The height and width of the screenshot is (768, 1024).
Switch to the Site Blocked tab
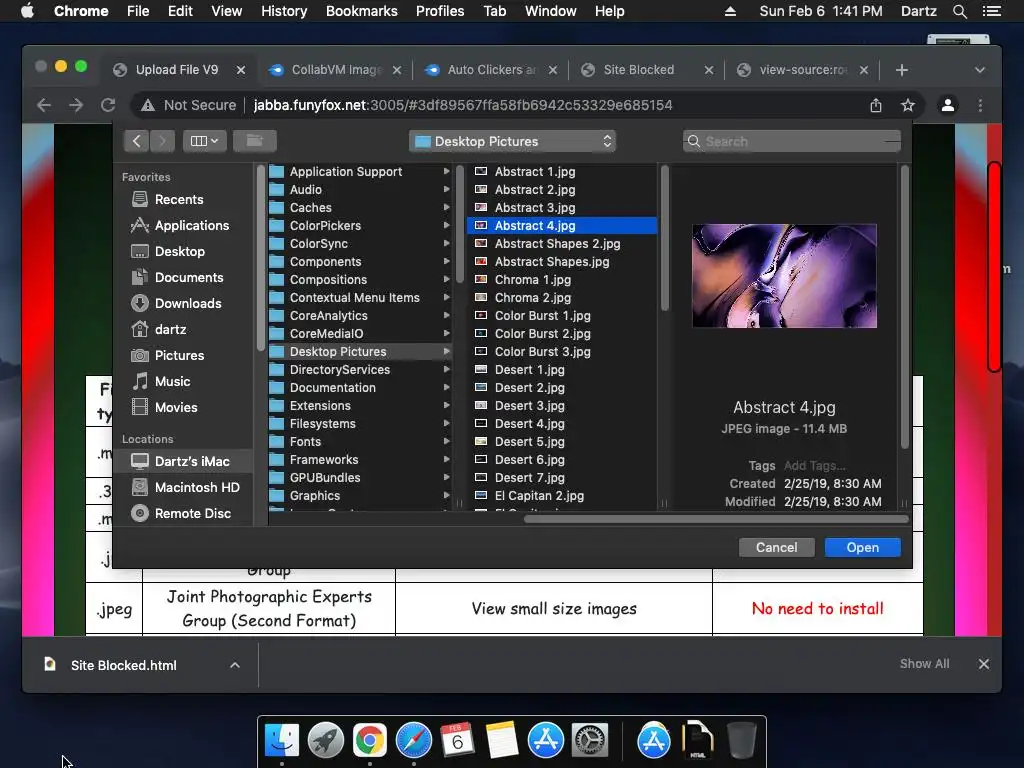639,70
